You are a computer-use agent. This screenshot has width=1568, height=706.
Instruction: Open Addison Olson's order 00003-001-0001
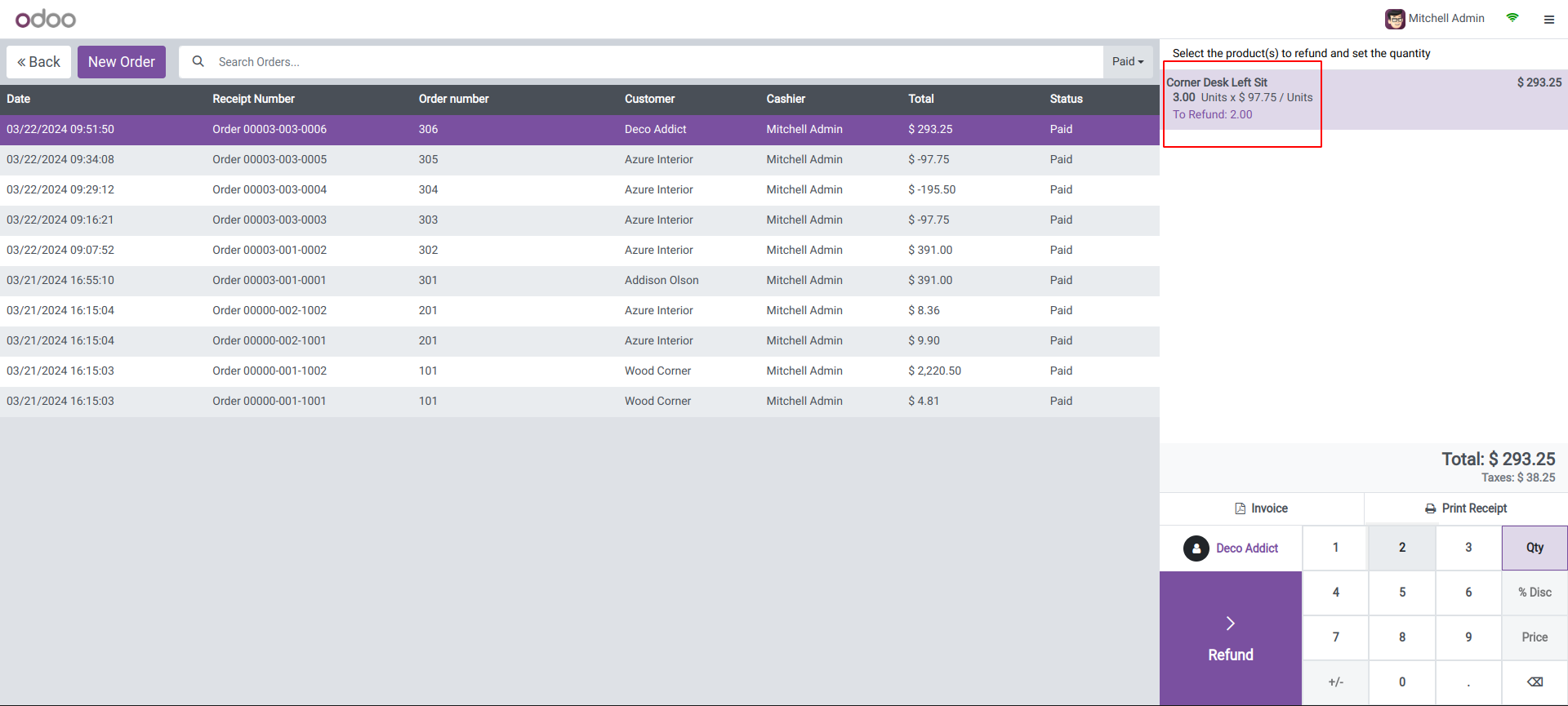tap(580, 281)
